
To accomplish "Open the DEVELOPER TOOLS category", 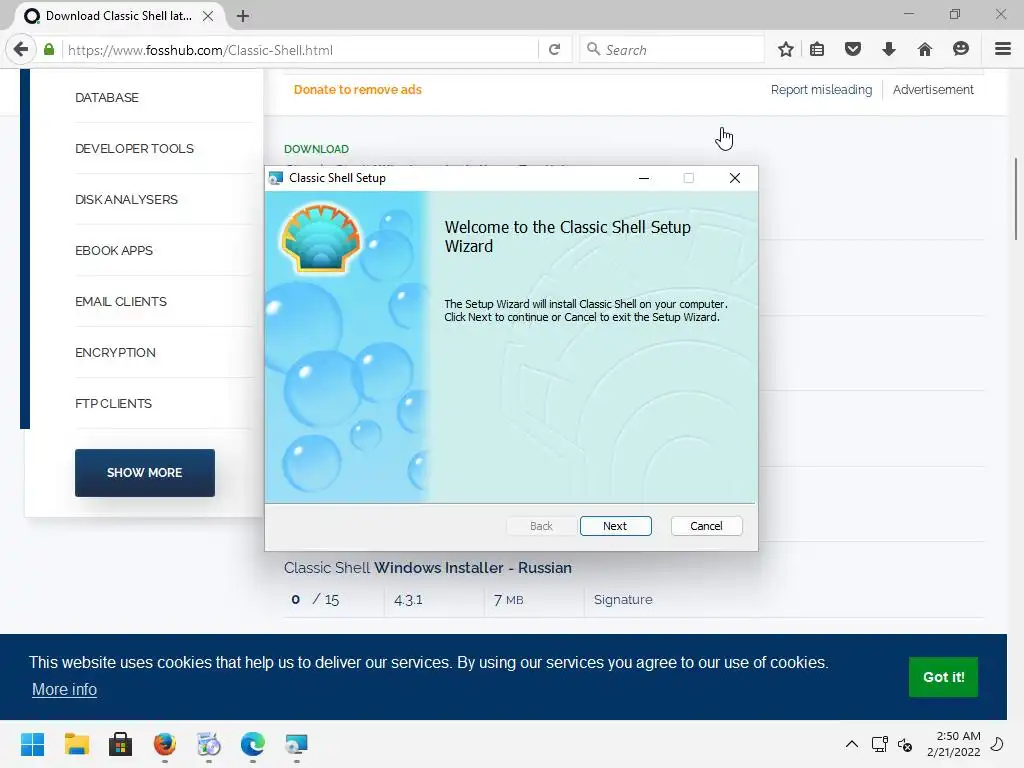I will pyautogui.click(x=134, y=149).
